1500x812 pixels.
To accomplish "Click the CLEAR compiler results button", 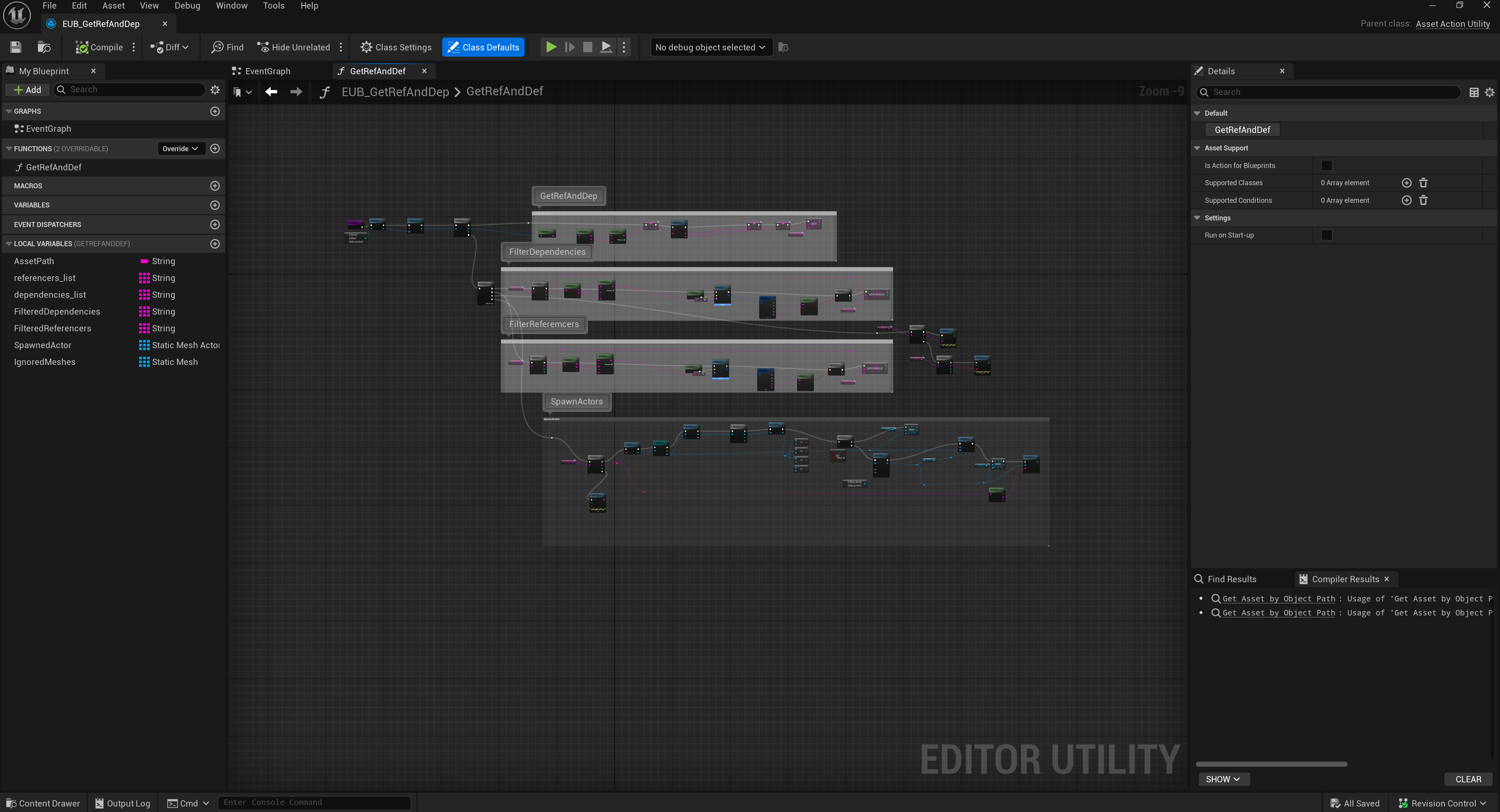I will [x=1468, y=779].
